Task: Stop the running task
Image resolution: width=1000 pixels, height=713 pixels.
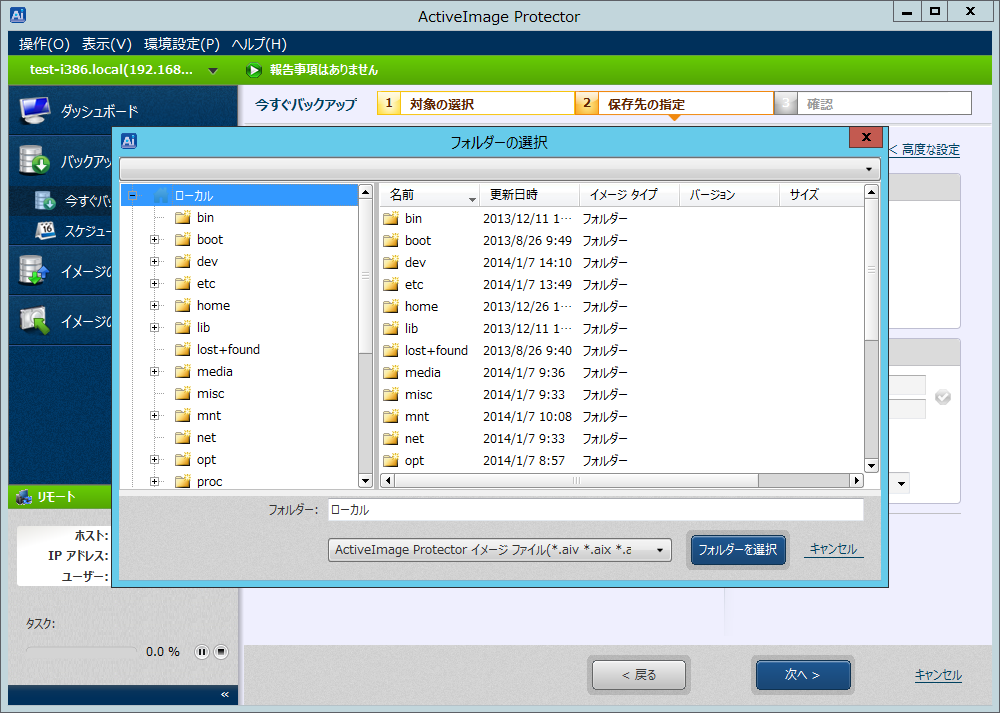Action: coord(221,652)
